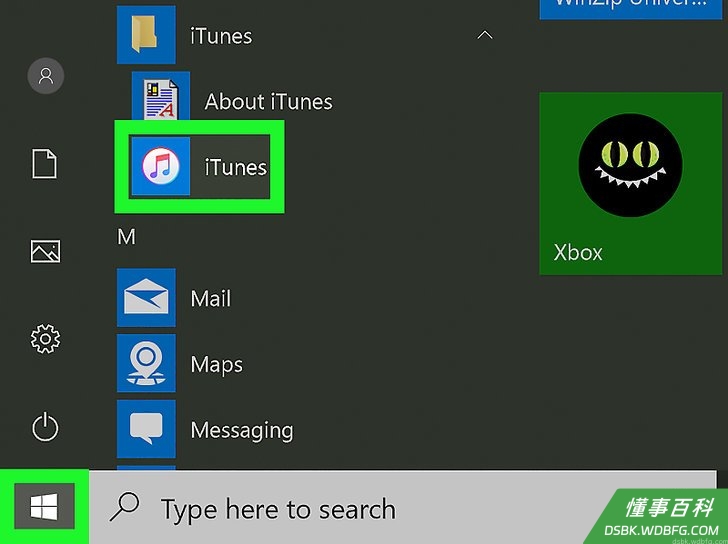The image size is (728, 544).
Task: Open the Mail app icon
Action: [146, 298]
